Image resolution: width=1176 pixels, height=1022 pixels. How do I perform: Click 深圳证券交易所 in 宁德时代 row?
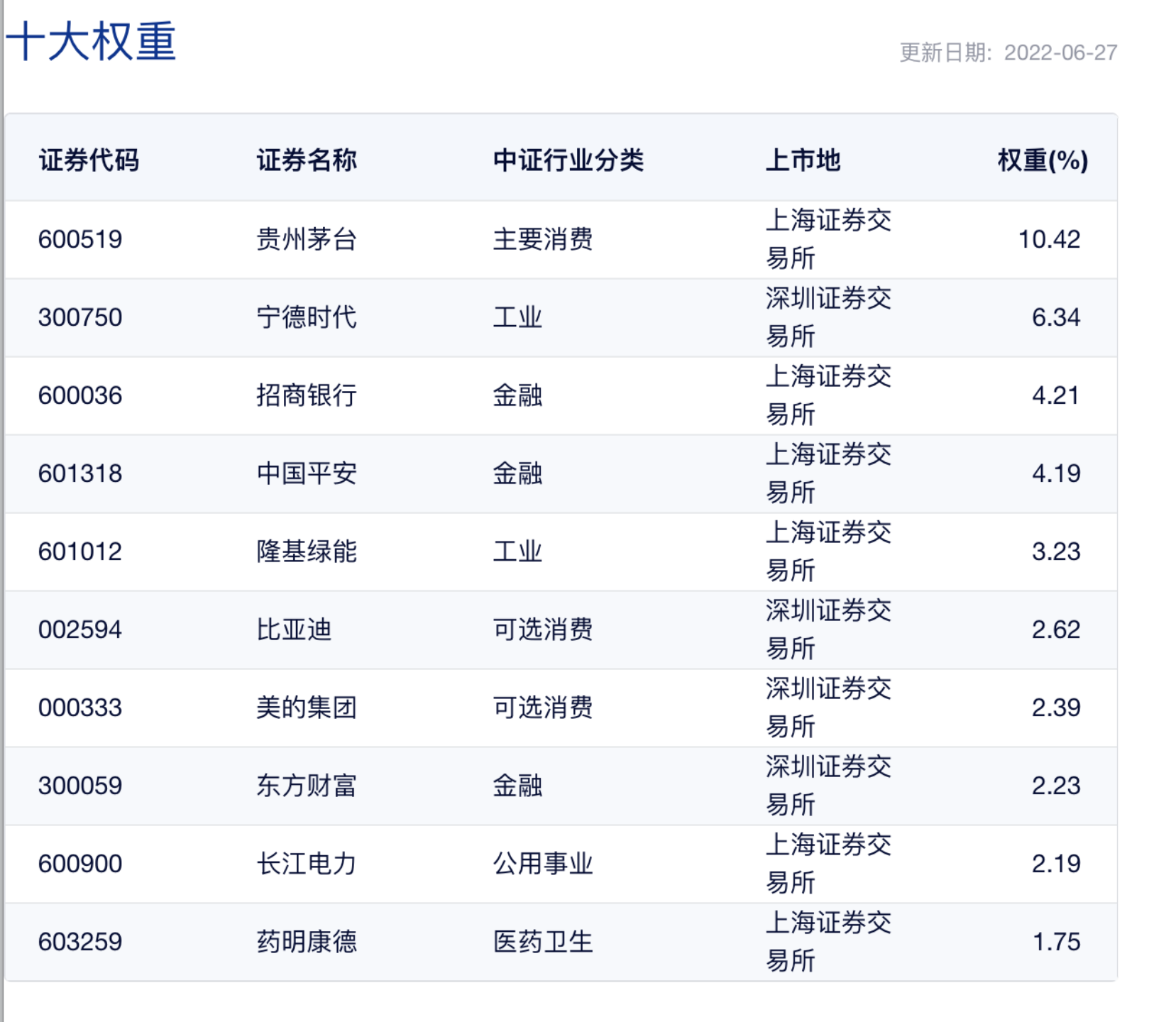coord(828,317)
